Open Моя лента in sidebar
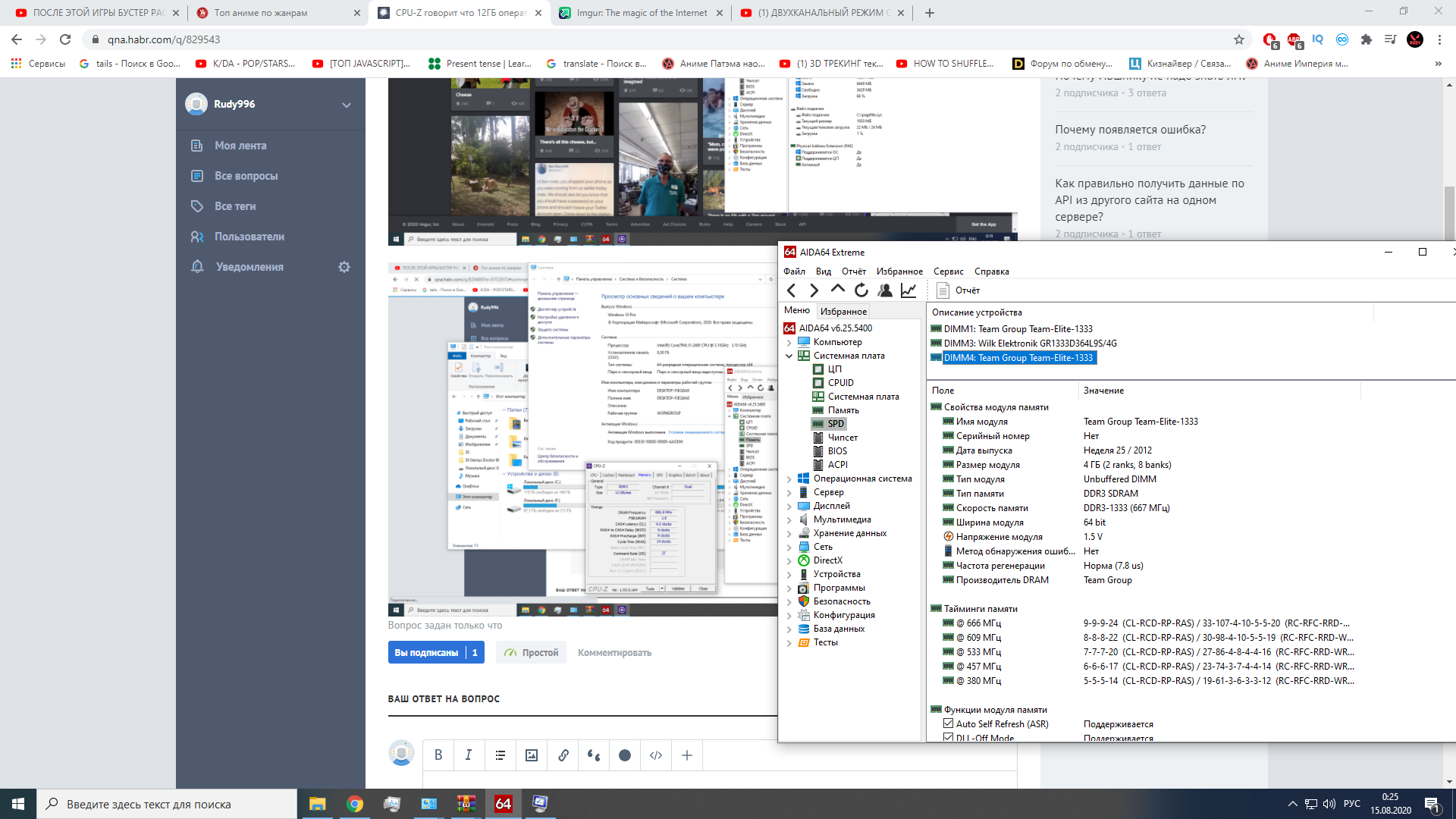Screen dimensions: 1456x819 240,146
